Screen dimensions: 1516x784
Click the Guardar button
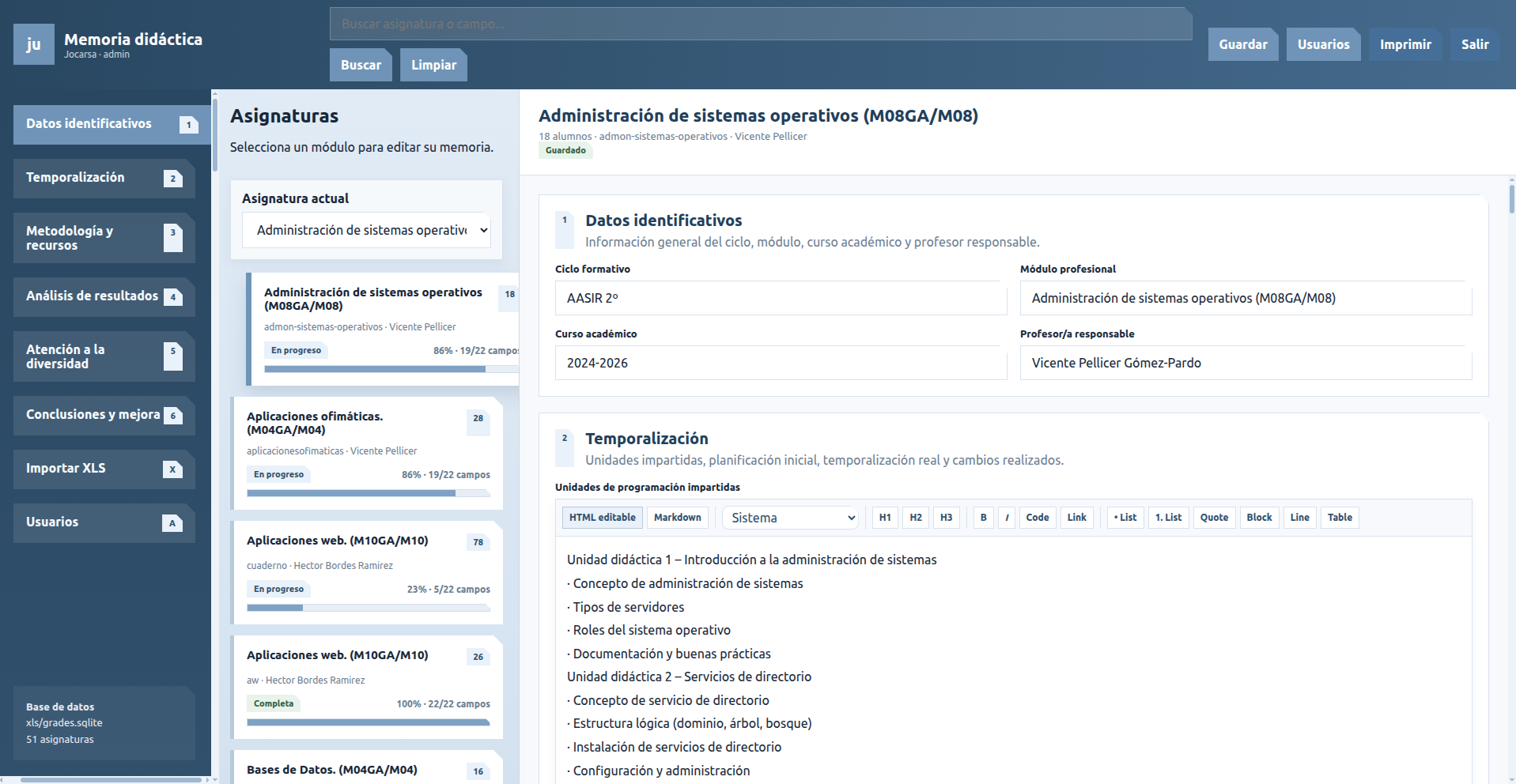(1243, 44)
